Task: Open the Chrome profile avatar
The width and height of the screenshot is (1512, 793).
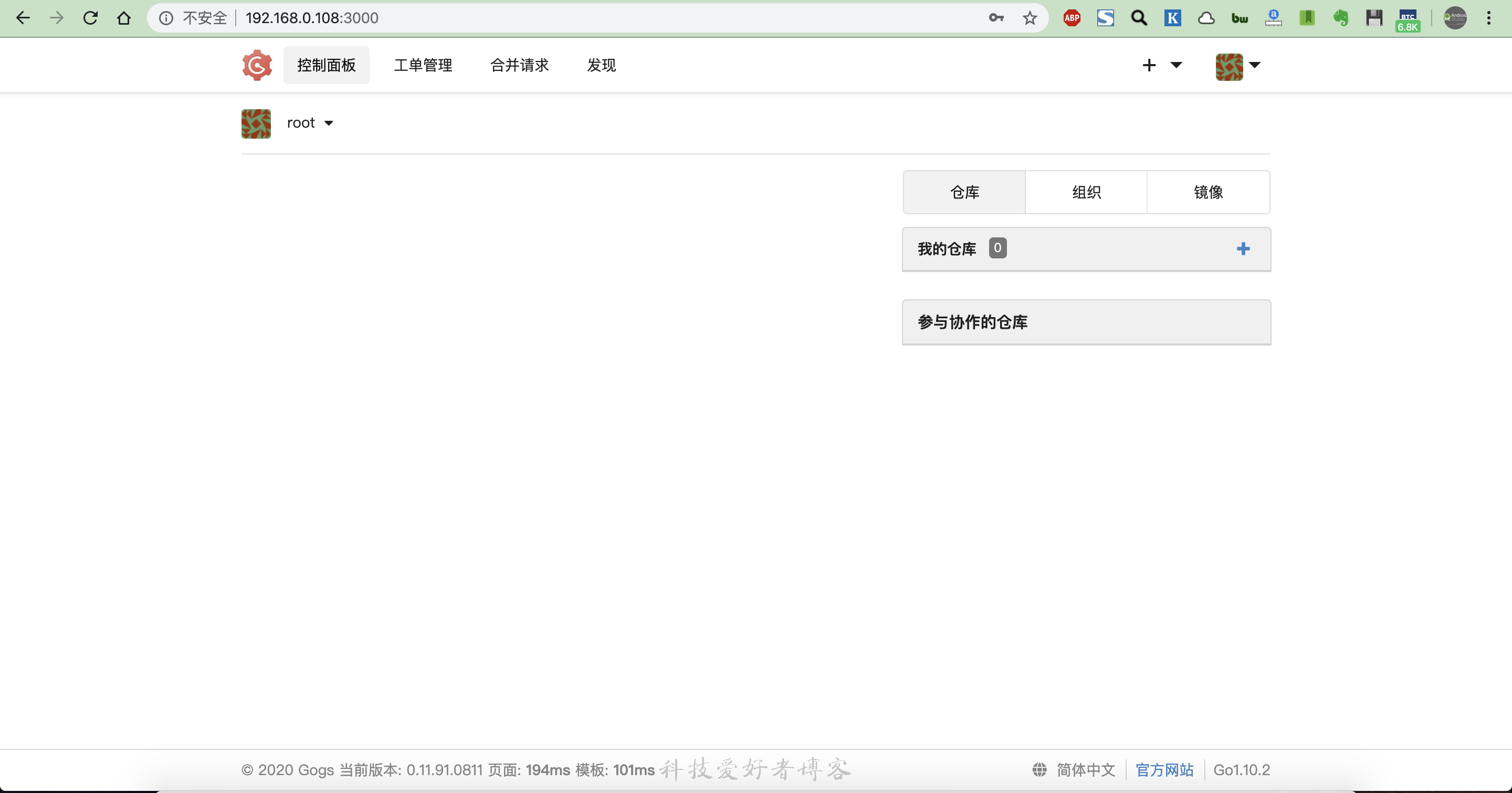Action: tap(1455, 18)
